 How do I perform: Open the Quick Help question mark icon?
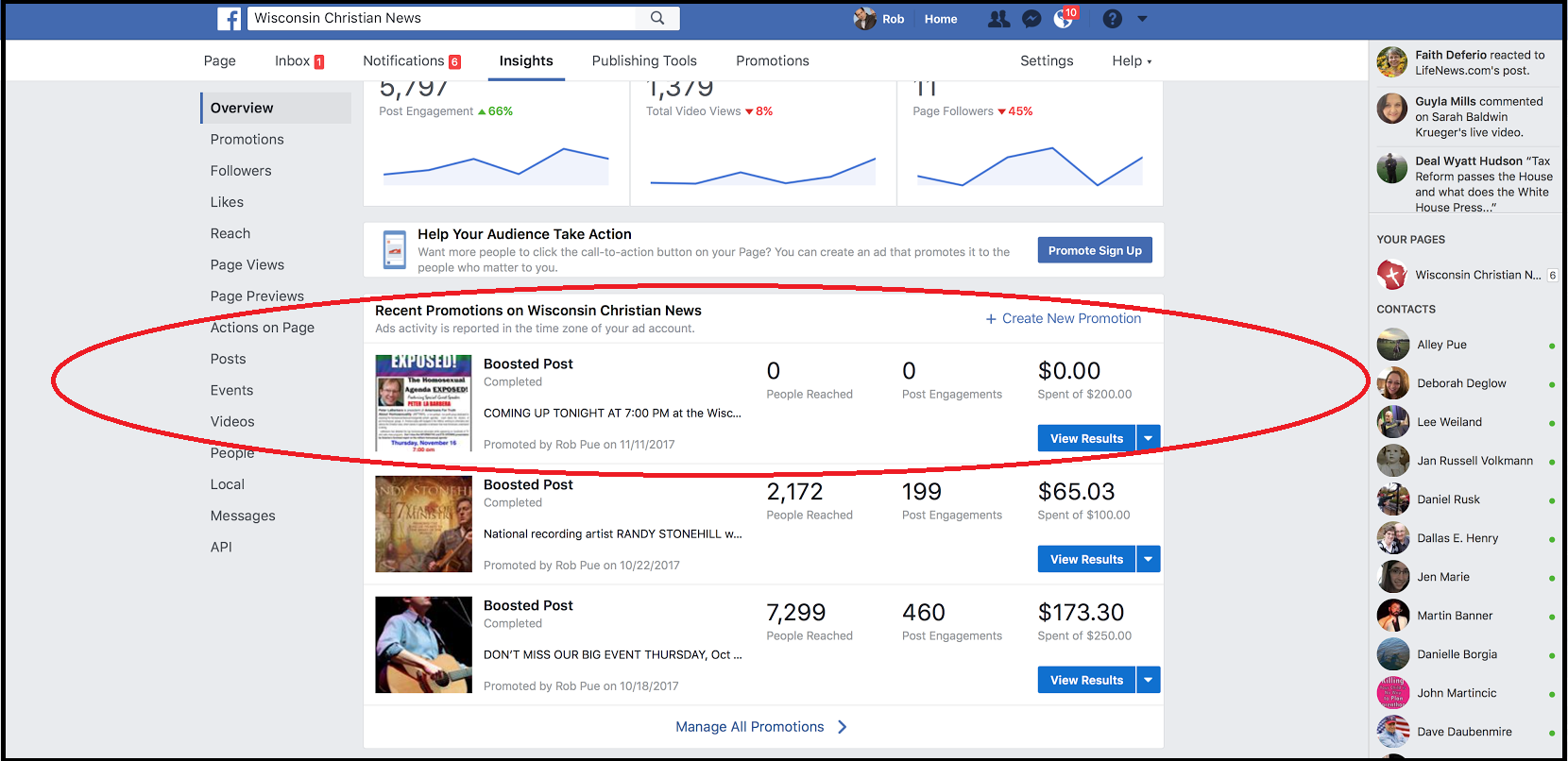(x=1113, y=19)
